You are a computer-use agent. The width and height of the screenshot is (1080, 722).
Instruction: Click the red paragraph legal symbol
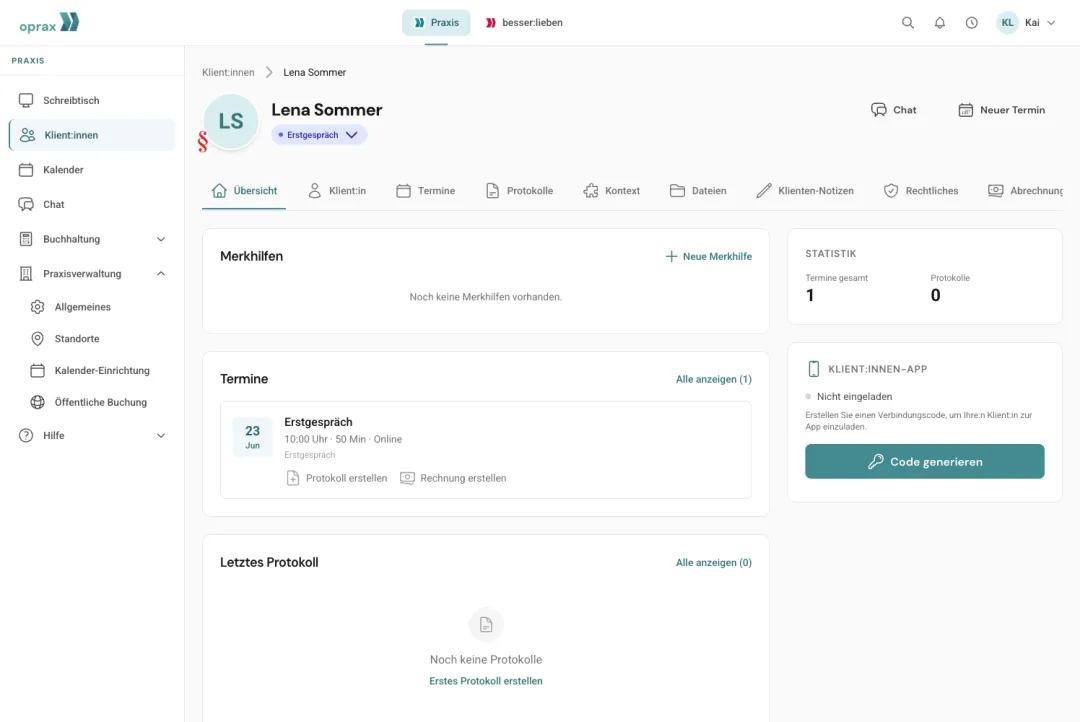coord(202,141)
